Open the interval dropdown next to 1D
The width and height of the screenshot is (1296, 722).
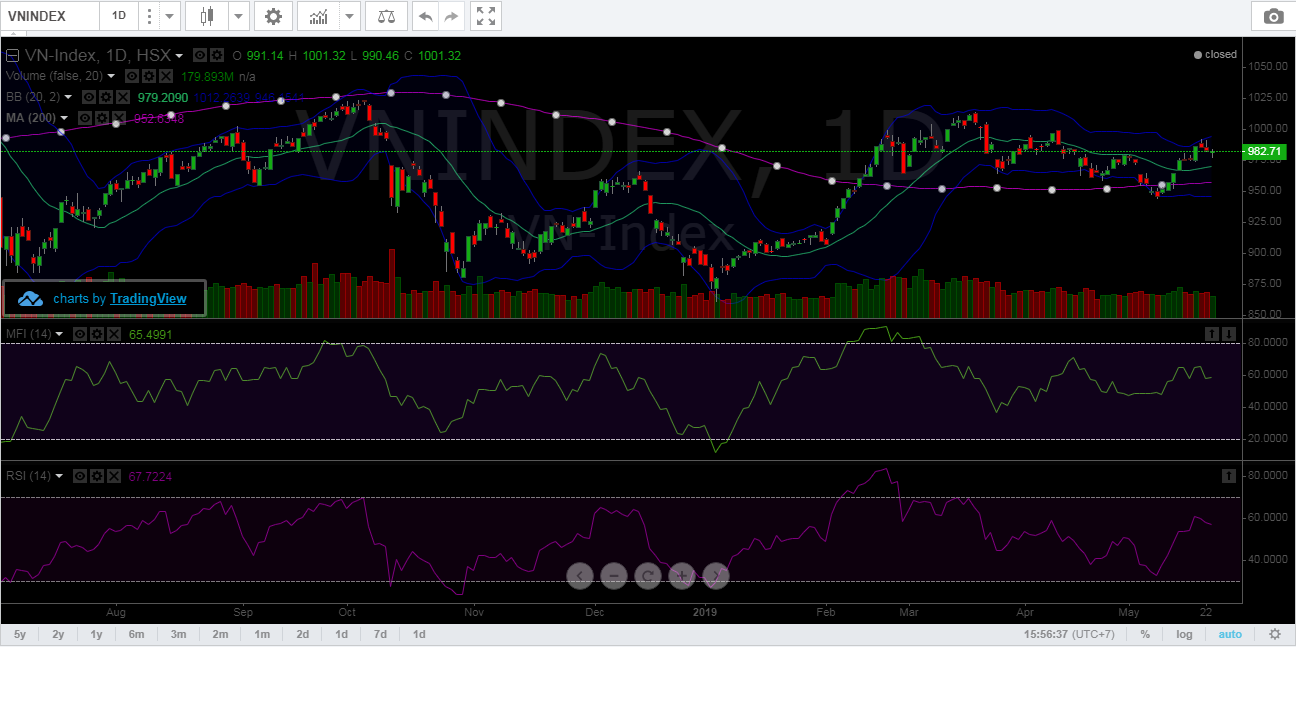pos(168,16)
